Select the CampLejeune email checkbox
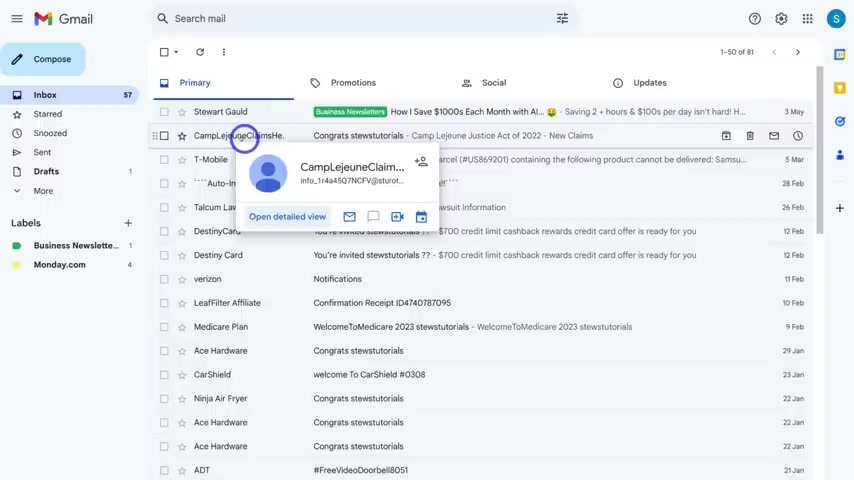 (x=164, y=136)
